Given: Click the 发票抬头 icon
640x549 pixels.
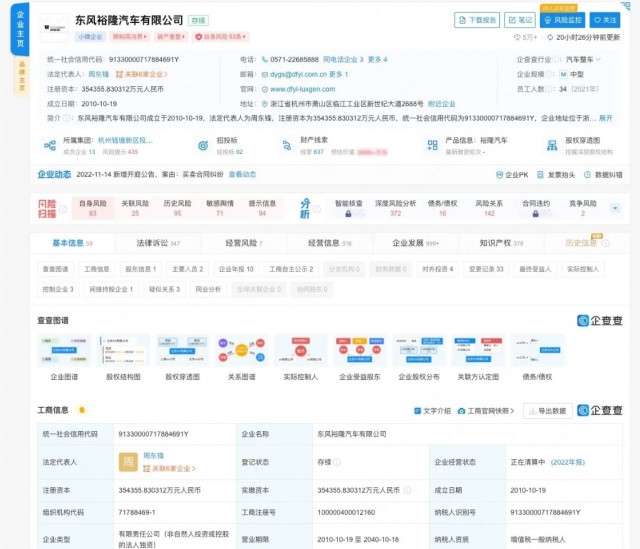Looking at the screenshot, I should point(540,175).
